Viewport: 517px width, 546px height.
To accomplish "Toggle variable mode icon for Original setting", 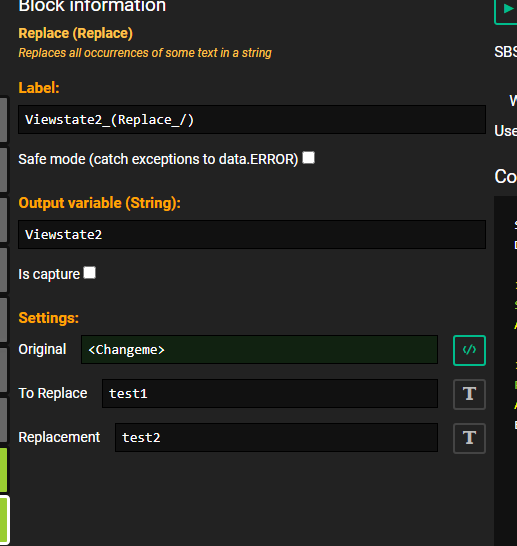I will click(469, 350).
